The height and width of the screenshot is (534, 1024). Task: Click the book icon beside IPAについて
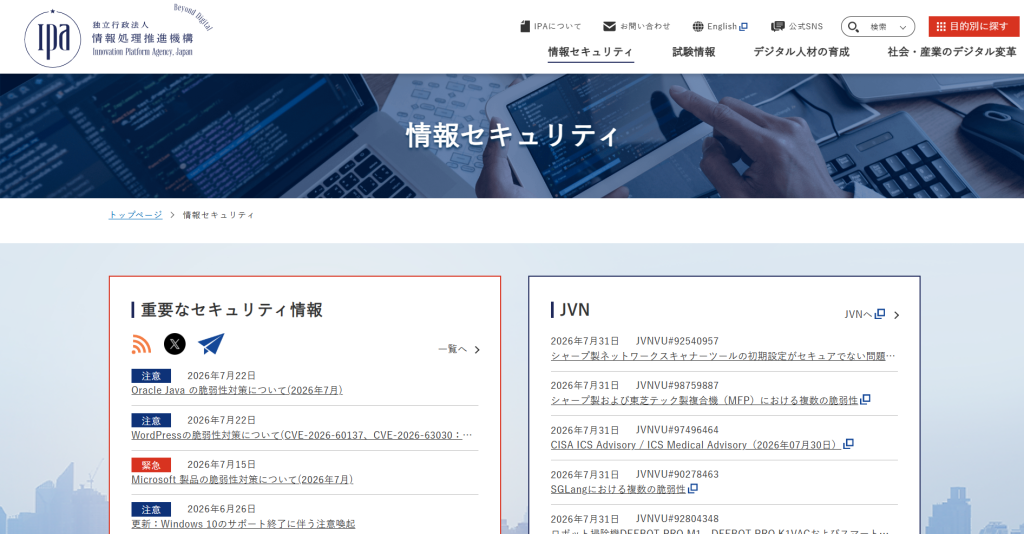(525, 26)
